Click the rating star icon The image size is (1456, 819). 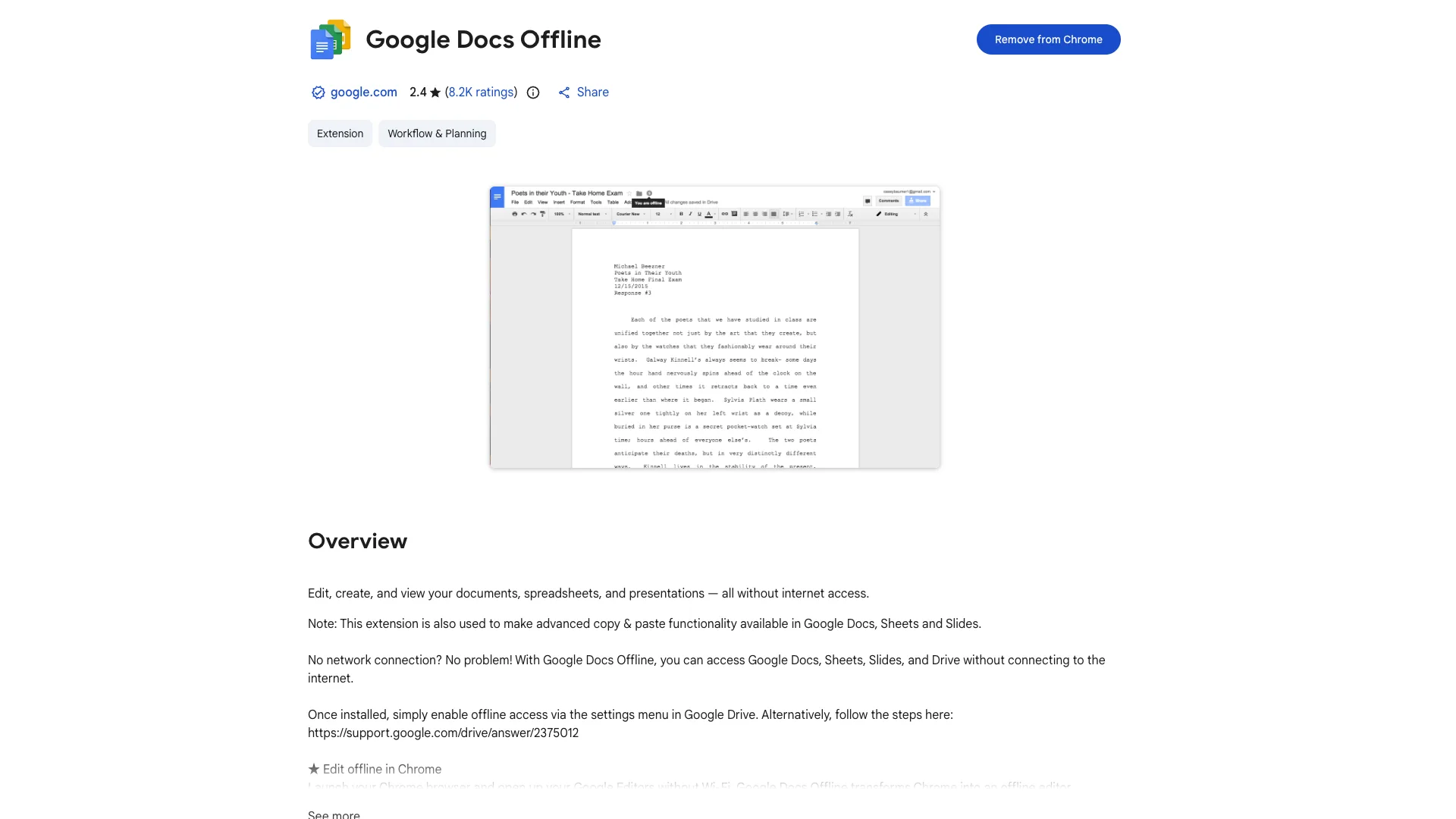(x=435, y=93)
